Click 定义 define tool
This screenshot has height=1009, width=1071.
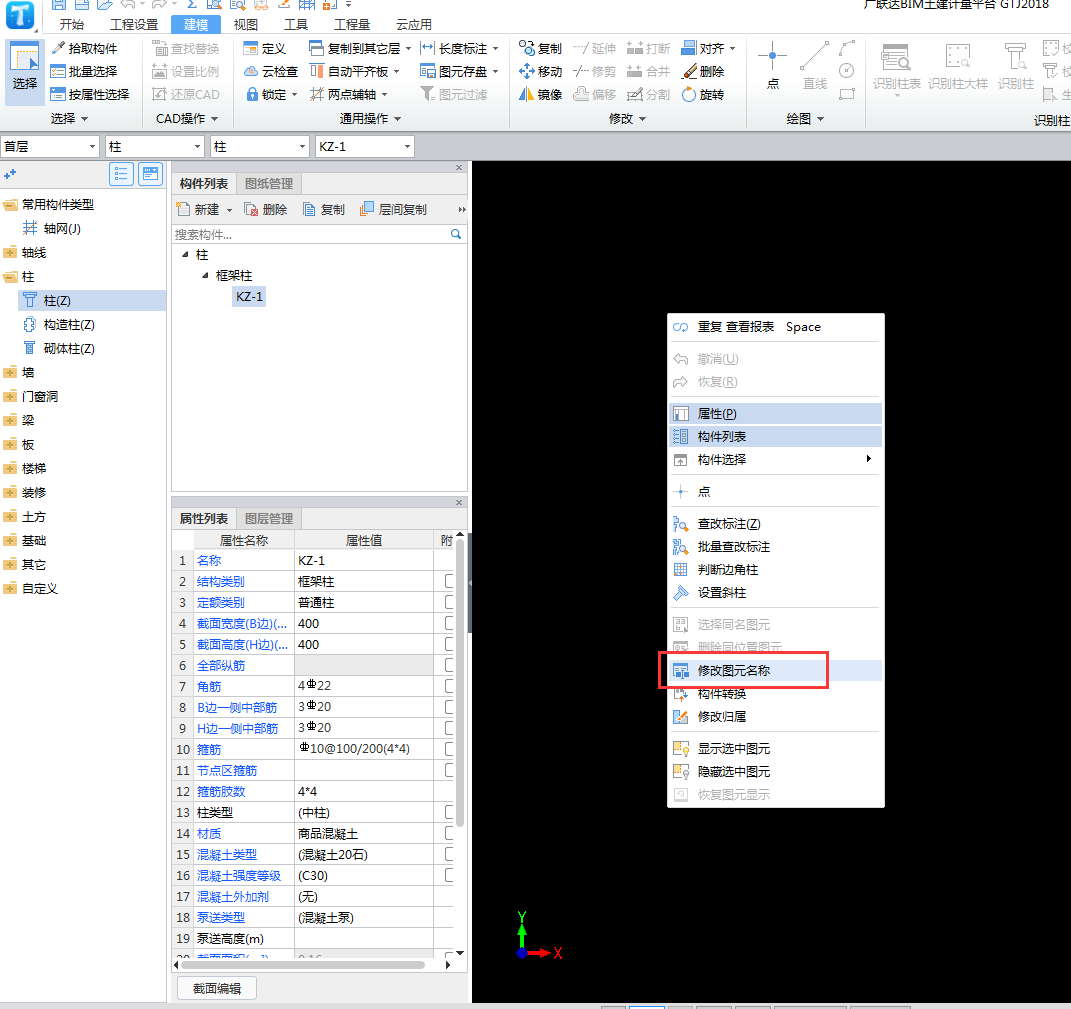265,49
